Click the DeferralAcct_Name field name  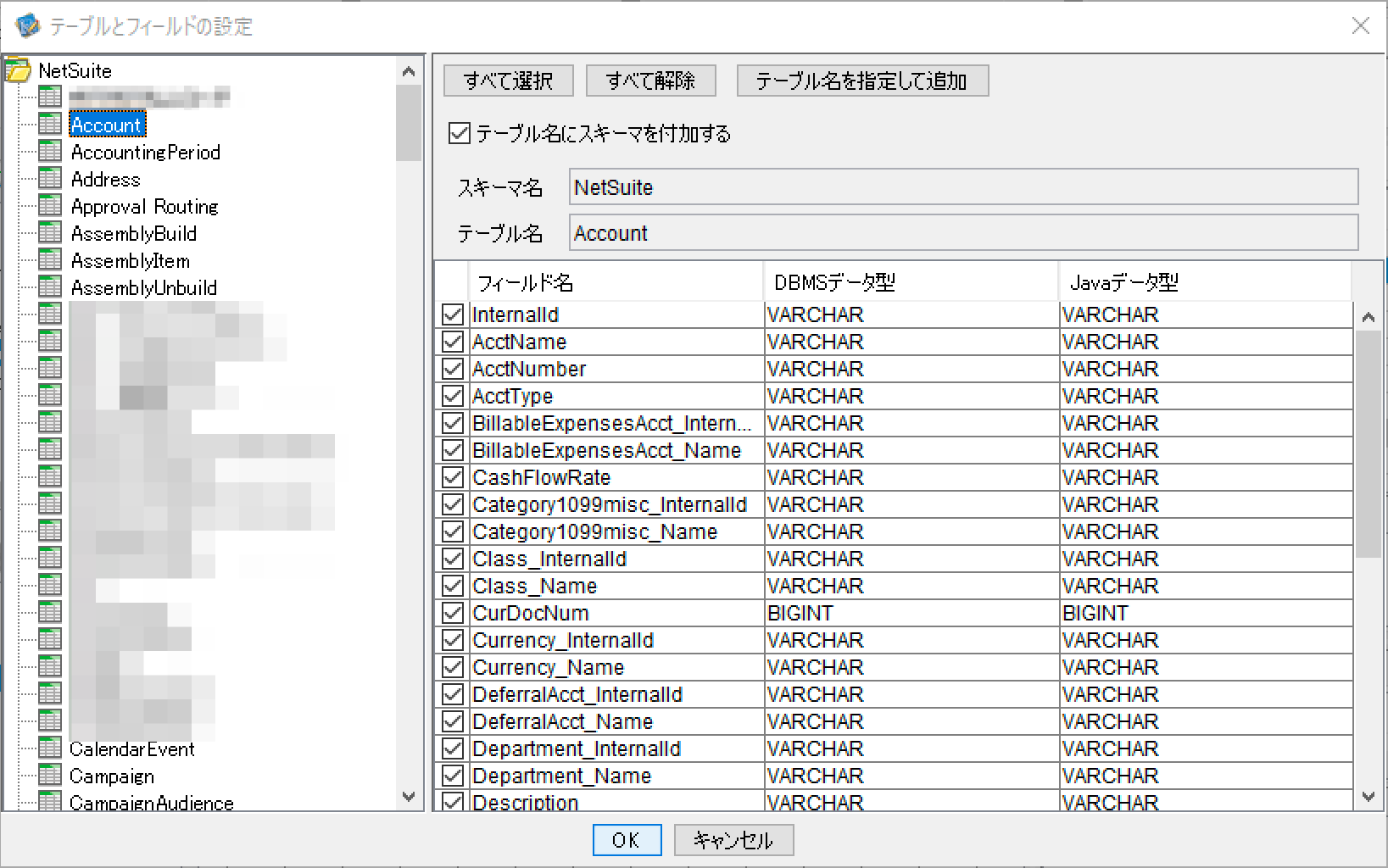563,721
